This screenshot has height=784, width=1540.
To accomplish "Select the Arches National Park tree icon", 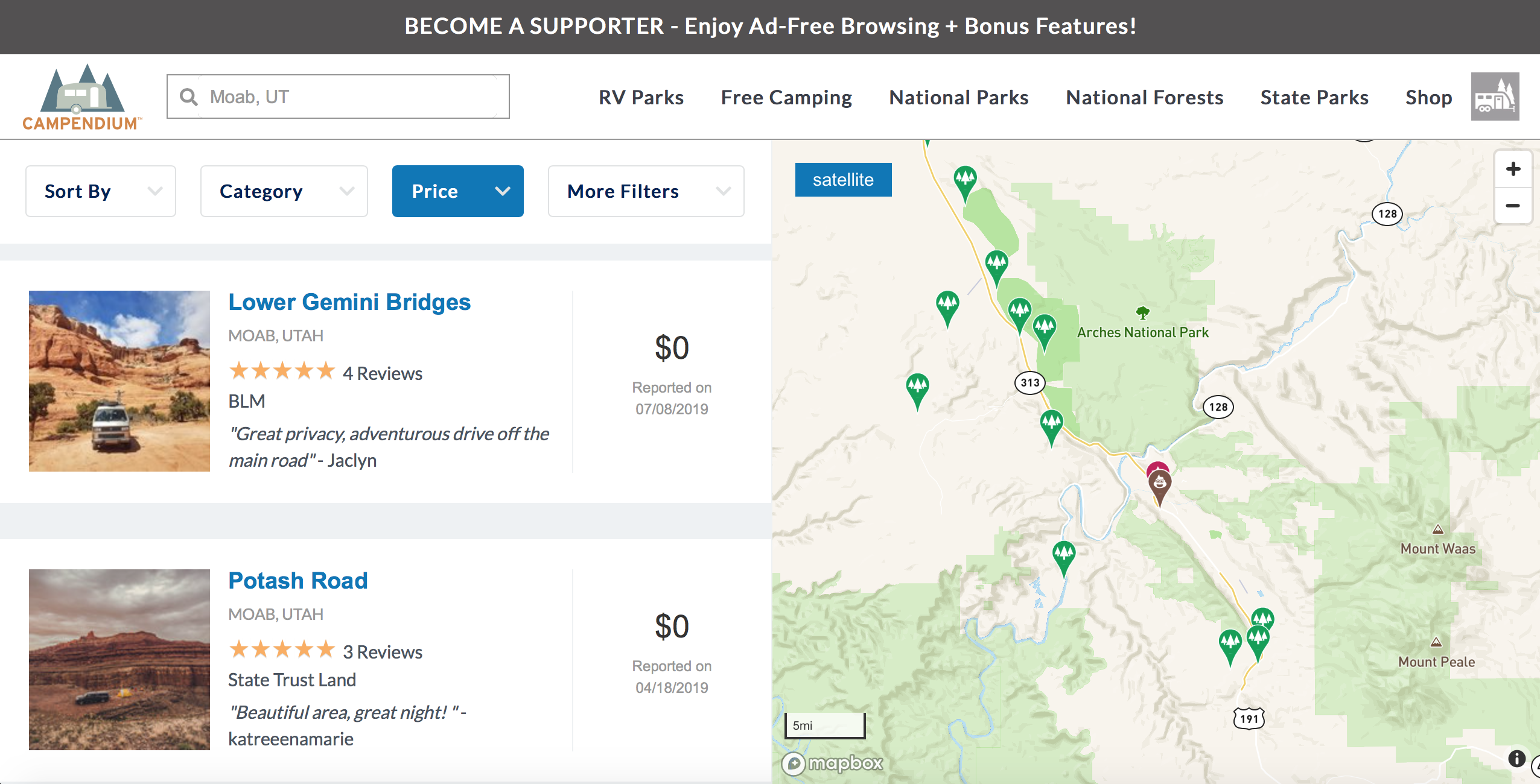I will [1142, 312].
